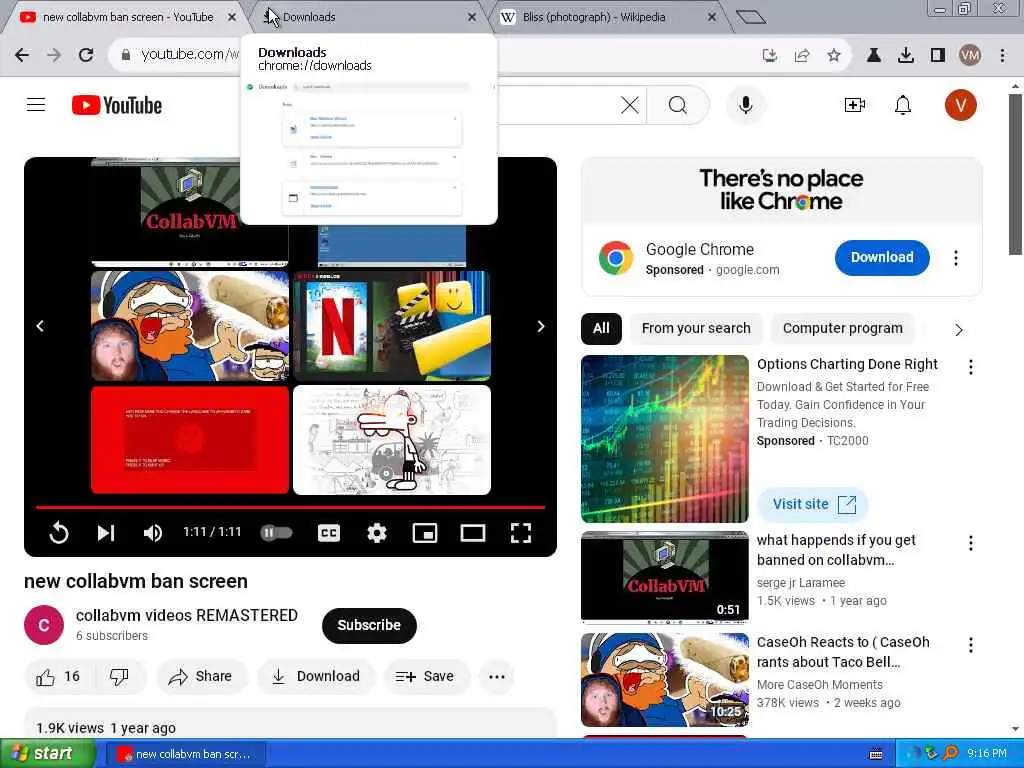Viewport: 1024px width, 768px height.
Task: Open a new browser tab
Action: 750,17
